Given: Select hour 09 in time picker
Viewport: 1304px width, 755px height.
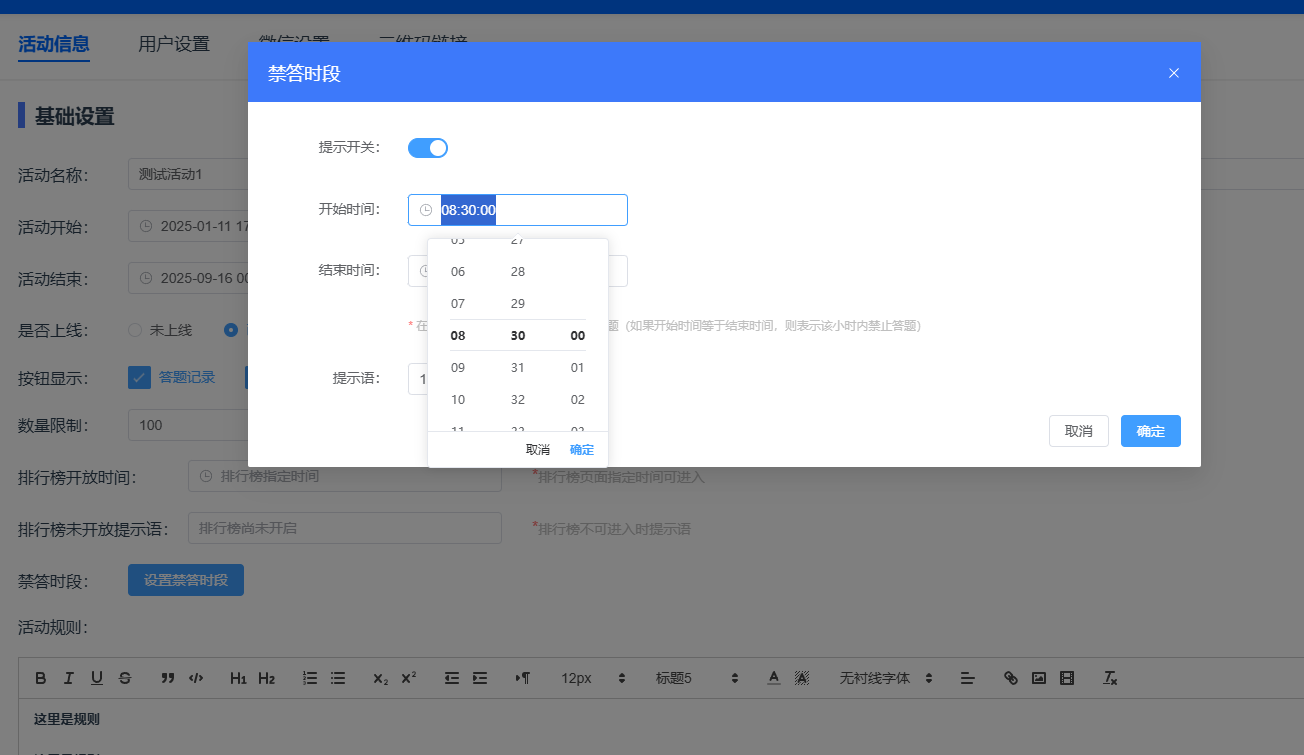Looking at the screenshot, I should click(x=458, y=368).
